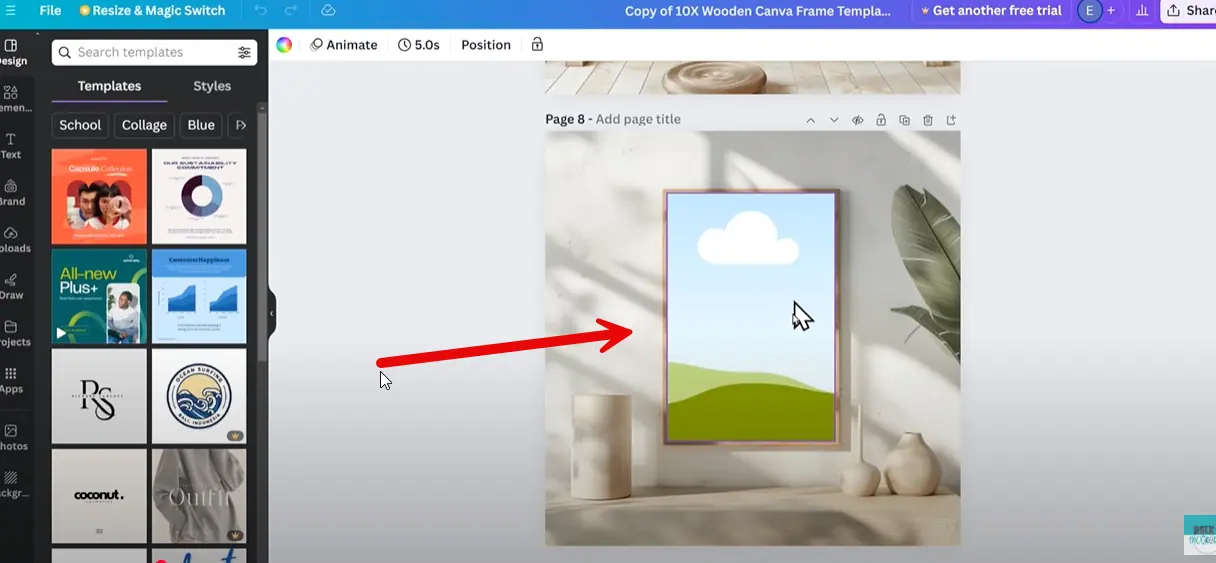Toggle the element lock in toolbar
Viewport: 1216px width, 563px height.
pyautogui.click(x=537, y=45)
